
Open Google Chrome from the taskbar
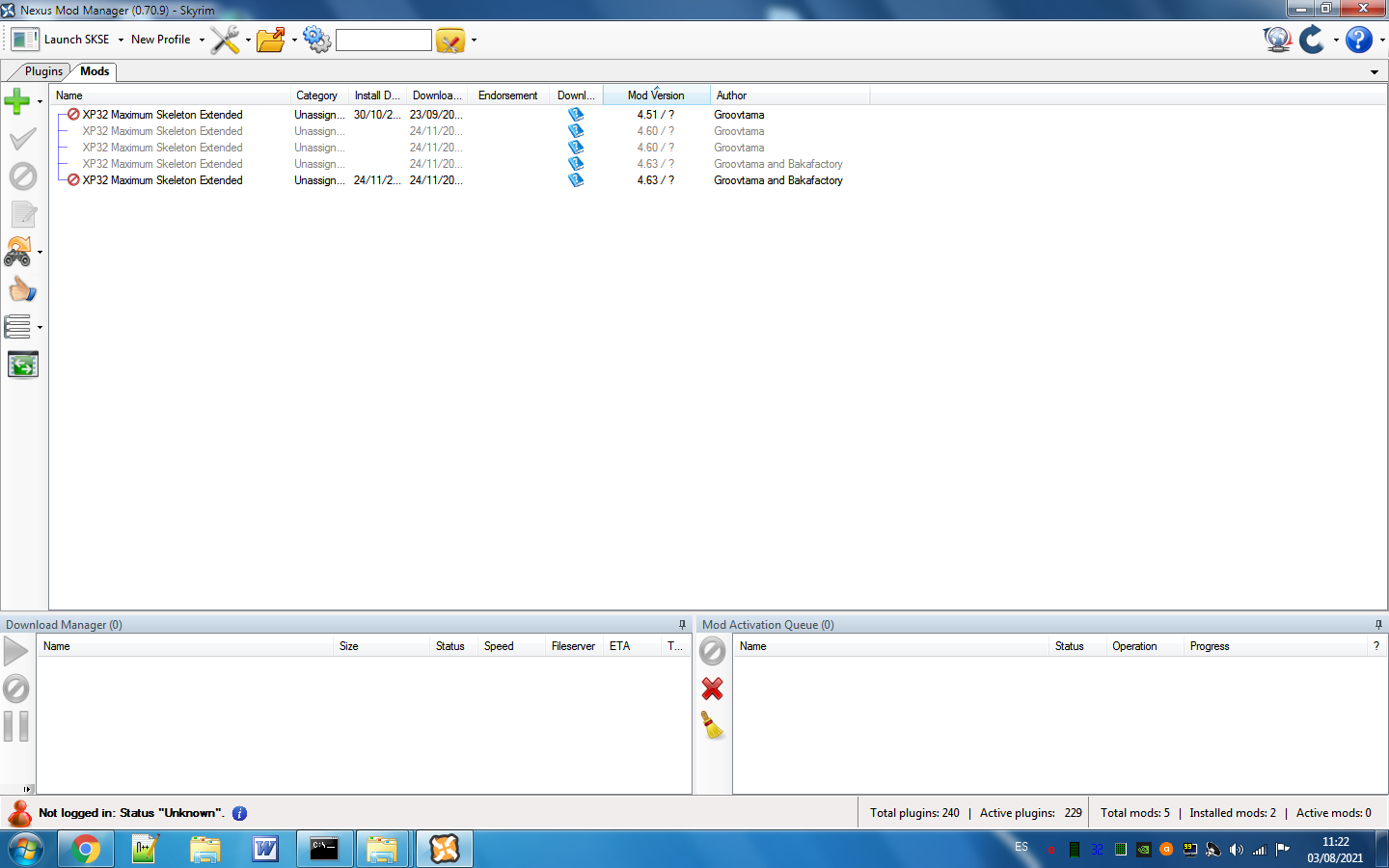tap(86, 849)
